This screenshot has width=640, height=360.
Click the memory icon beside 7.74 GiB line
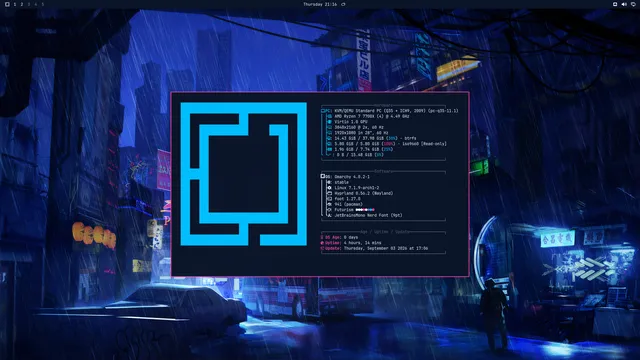[x=329, y=149]
